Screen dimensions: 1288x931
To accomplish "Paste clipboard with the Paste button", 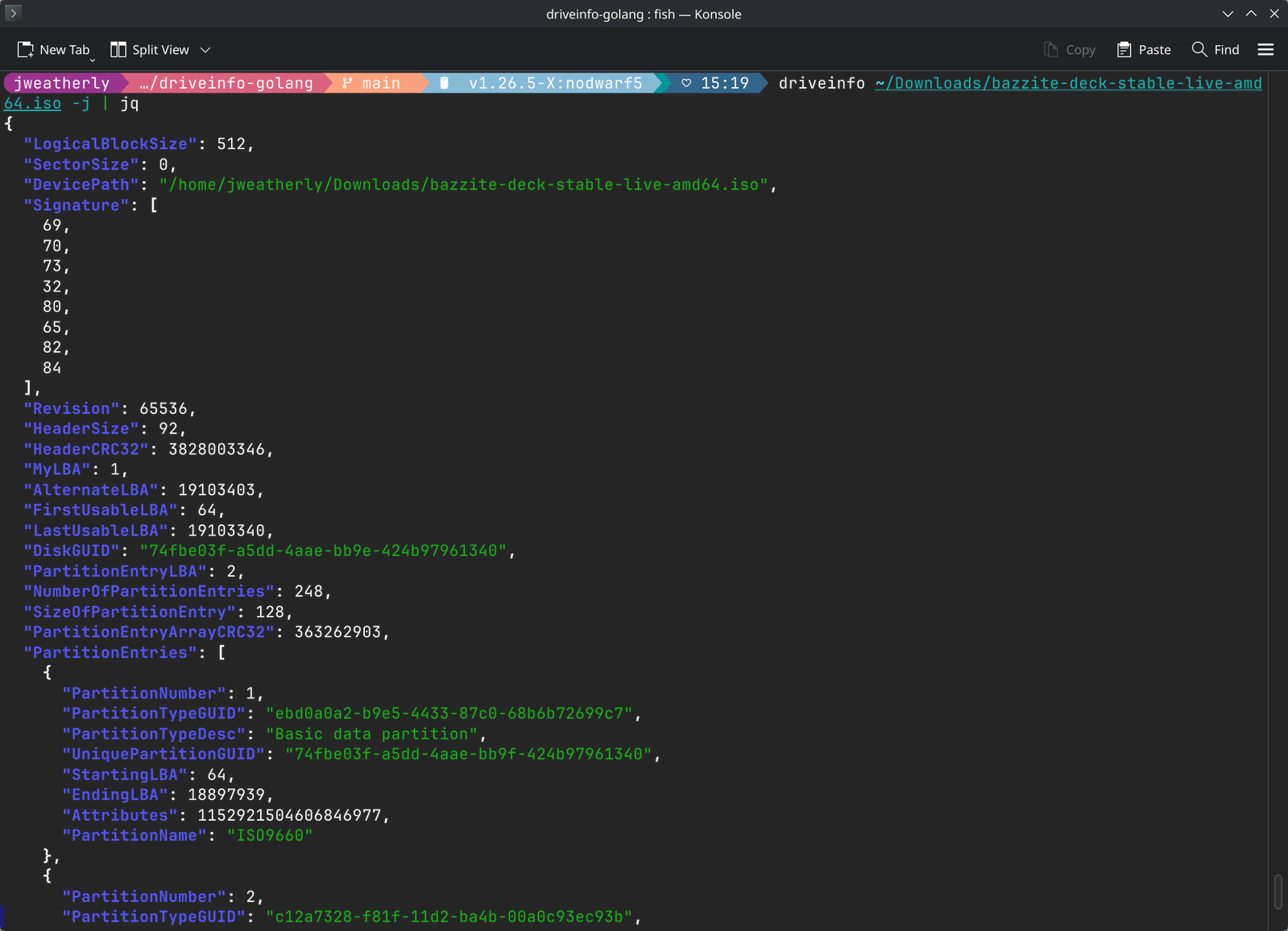I will pos(1144,50).
